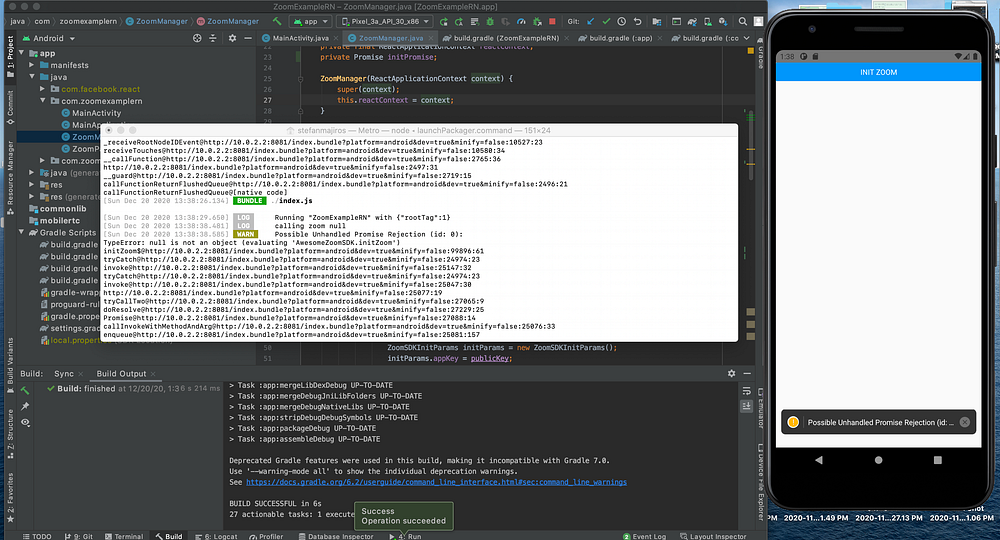
Task: Open Build panel settings gear
Action: point(732,374)
